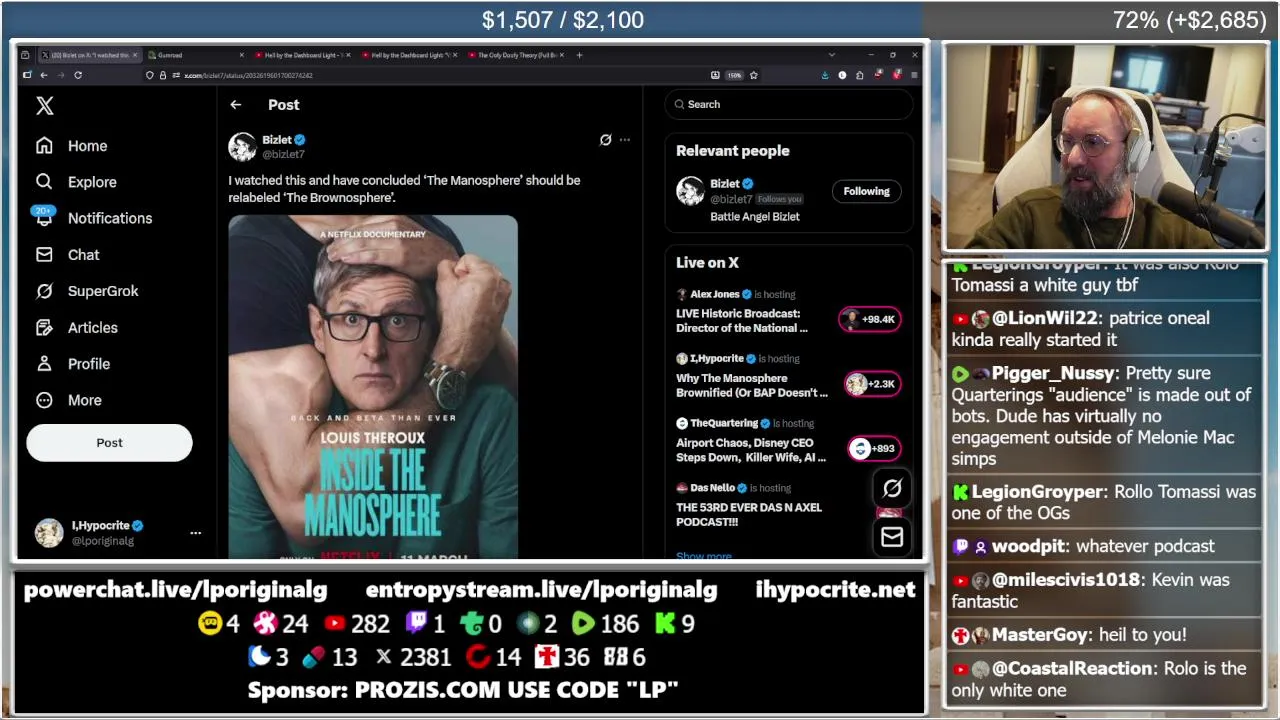This screenshot has width=1280, height=720.
Task: Click the I,Hypocrite account avatar
Action: pos(49,533)
